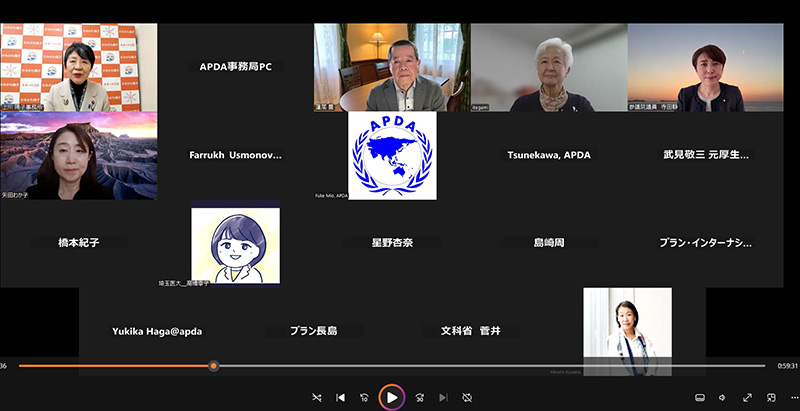This screenshot has width=800, height=411.
Task: Click the sunset background participant video
Action: pos(705,67)
